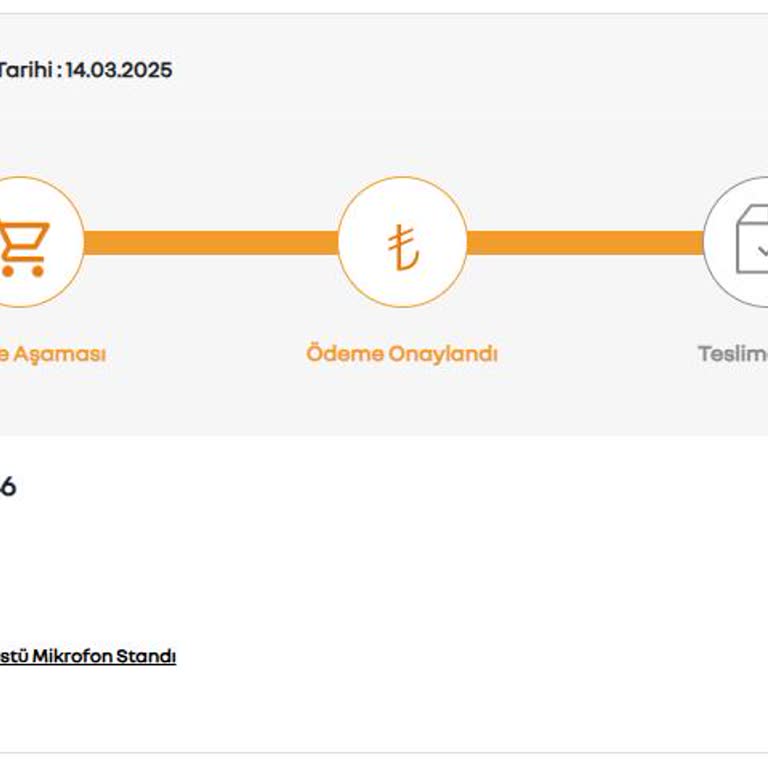Click blank white area right of the product link
Viewport: 768px width, 768px height.
(450, 657)
